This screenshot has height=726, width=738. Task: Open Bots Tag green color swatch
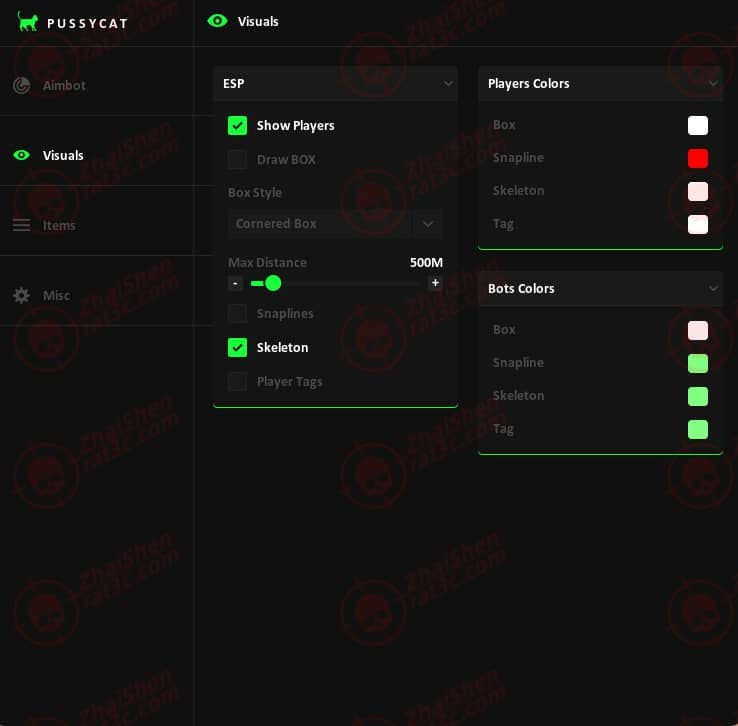point(698,429)
